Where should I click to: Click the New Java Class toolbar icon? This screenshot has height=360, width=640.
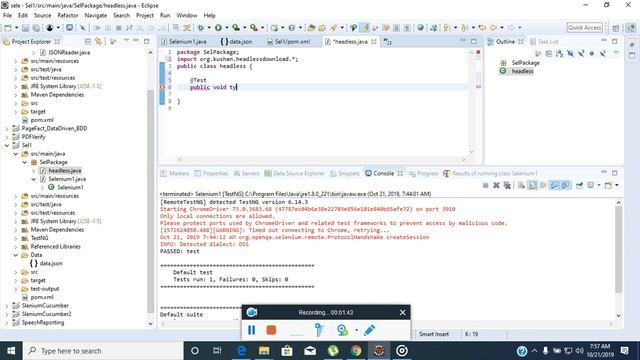pos(292,28)
